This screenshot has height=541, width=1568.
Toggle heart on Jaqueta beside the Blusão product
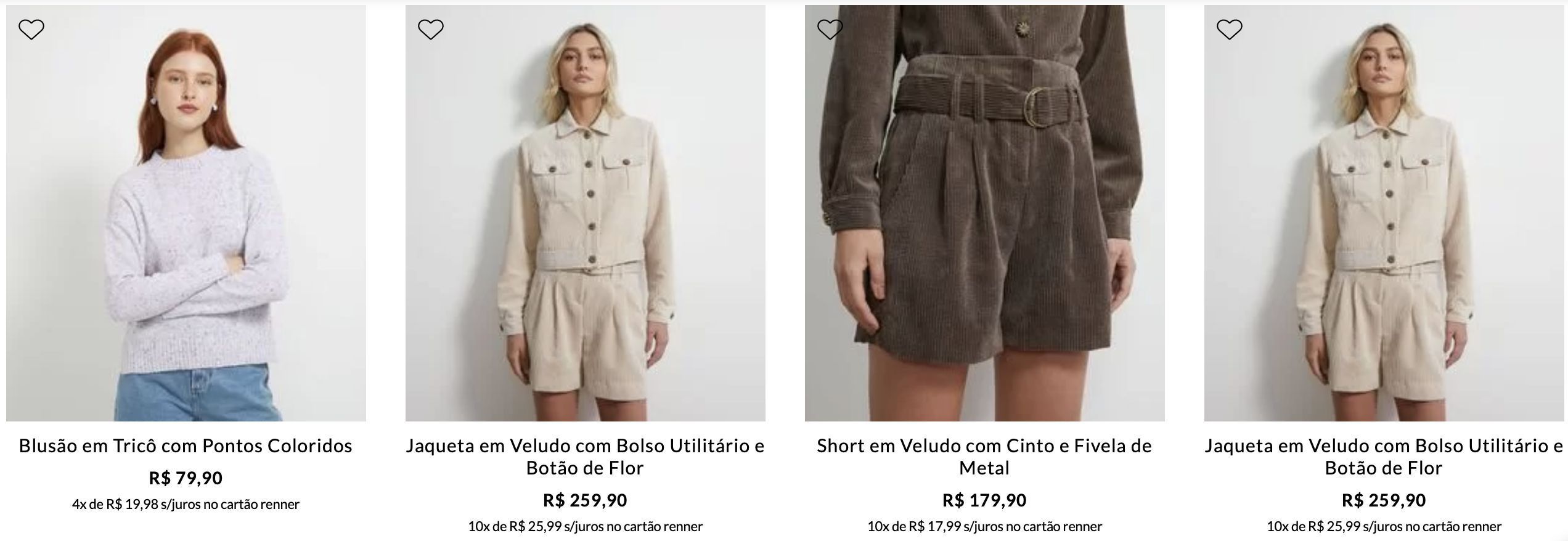(430, 29)
